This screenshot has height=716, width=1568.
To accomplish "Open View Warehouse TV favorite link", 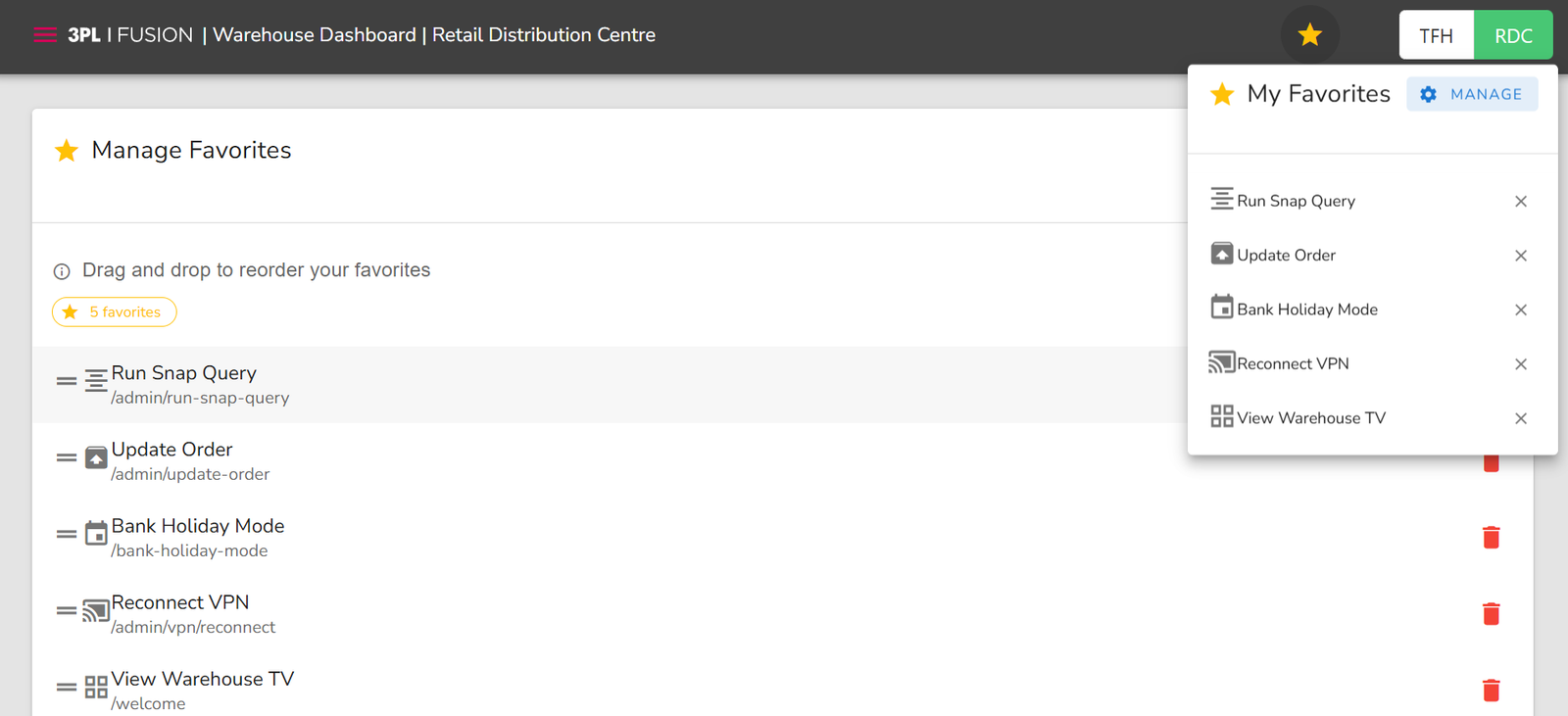I will pos(1310,418).
